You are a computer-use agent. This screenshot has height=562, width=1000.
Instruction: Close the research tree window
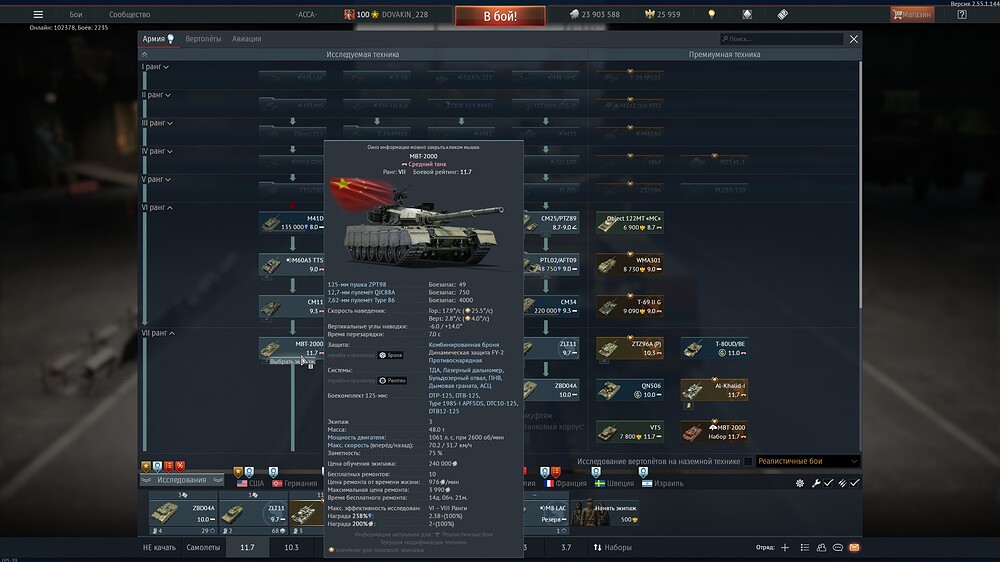click(x=853, y=39)
